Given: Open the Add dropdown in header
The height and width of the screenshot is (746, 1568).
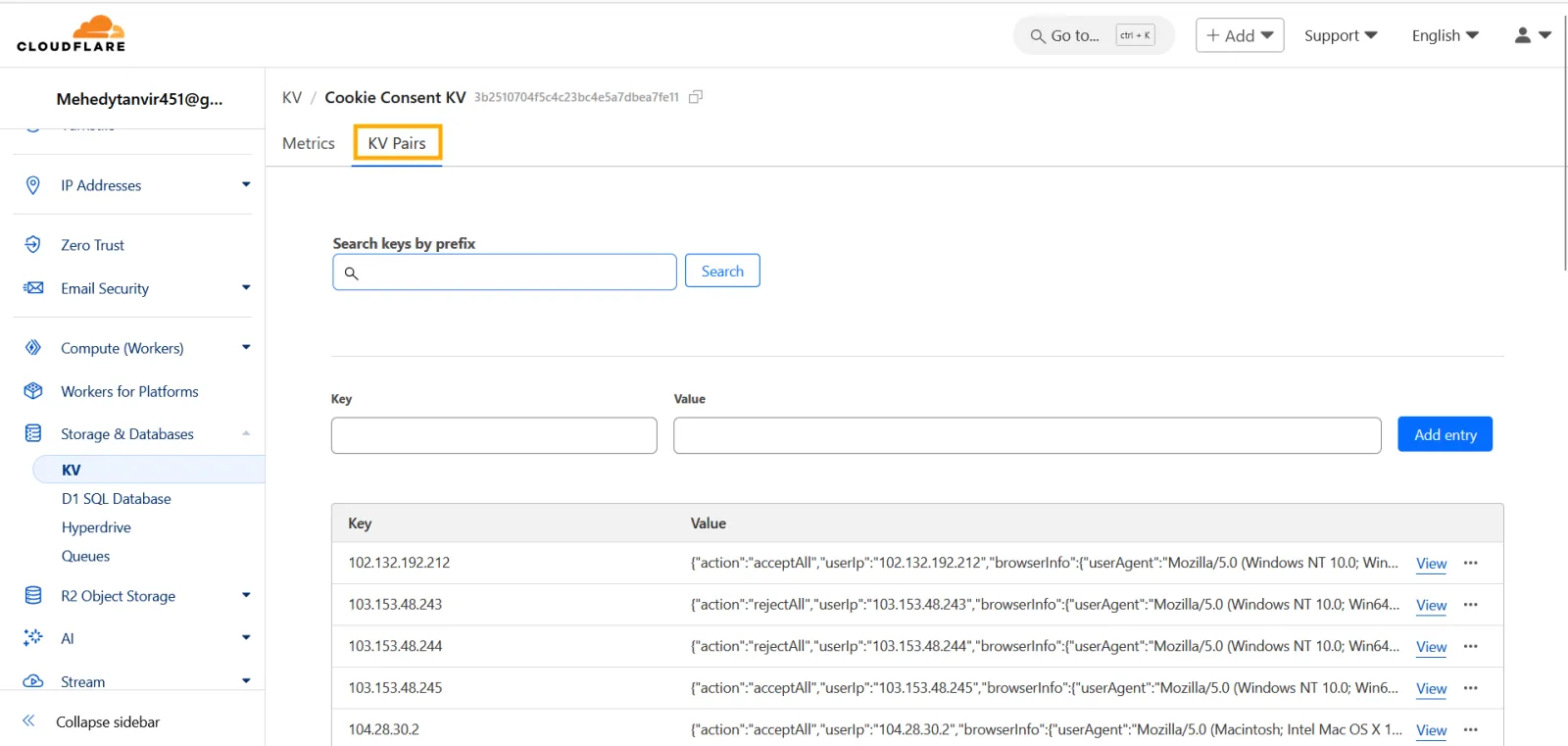Looking at the screenshot, I should tap(1240, 35).
